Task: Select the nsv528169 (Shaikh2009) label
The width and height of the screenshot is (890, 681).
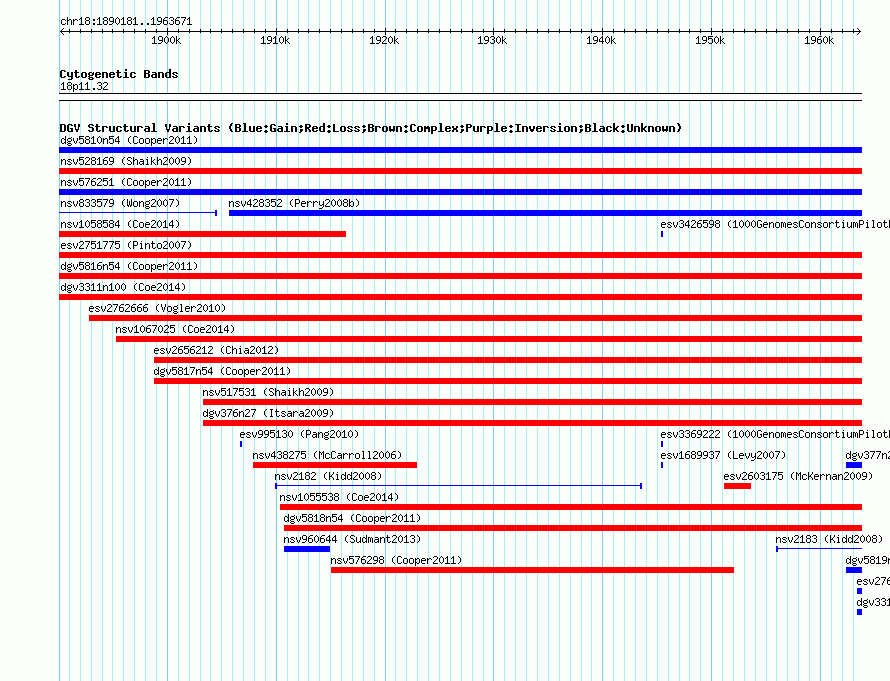Action: (126, 161)
